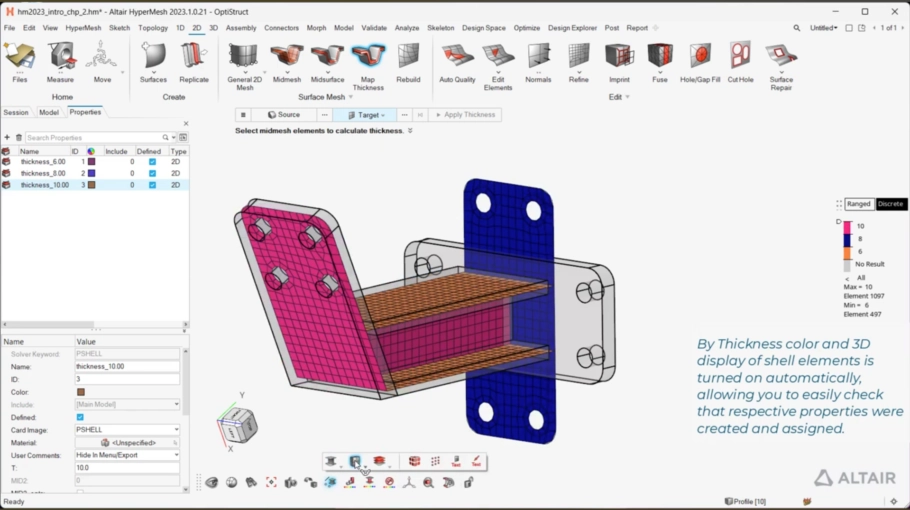The image size is (910, 510).
Task: Click the Type column header
Action: tap(178, 151)
